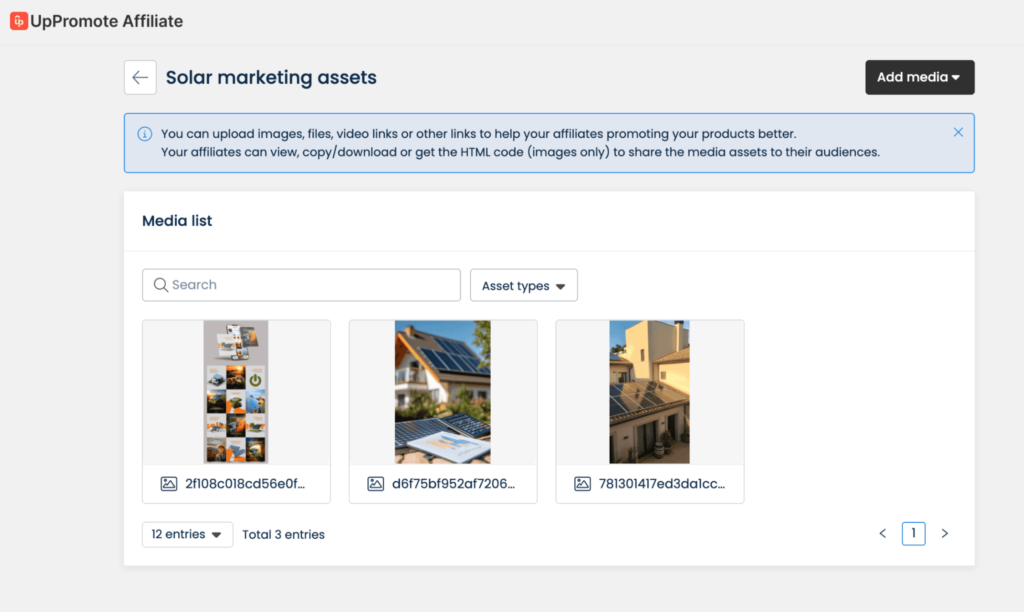Image resolution: width=1024 pixels, height=612 pixels.
Task: Go back using the left arrow button
Action: tap(140, 77)
